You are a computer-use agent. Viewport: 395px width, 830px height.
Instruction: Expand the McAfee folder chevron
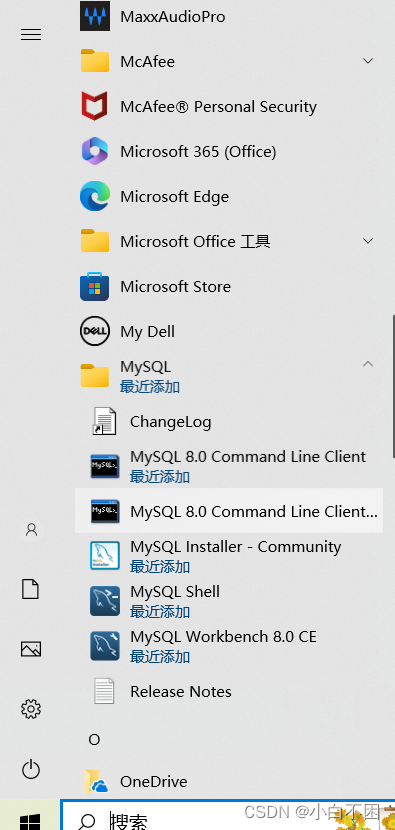pos(368,61)
